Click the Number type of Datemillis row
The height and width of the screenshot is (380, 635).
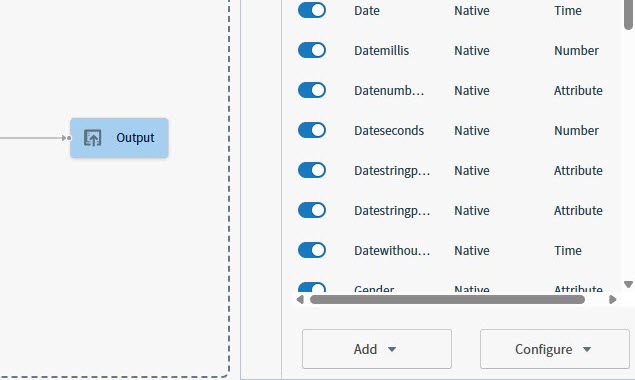pos(576,51)
